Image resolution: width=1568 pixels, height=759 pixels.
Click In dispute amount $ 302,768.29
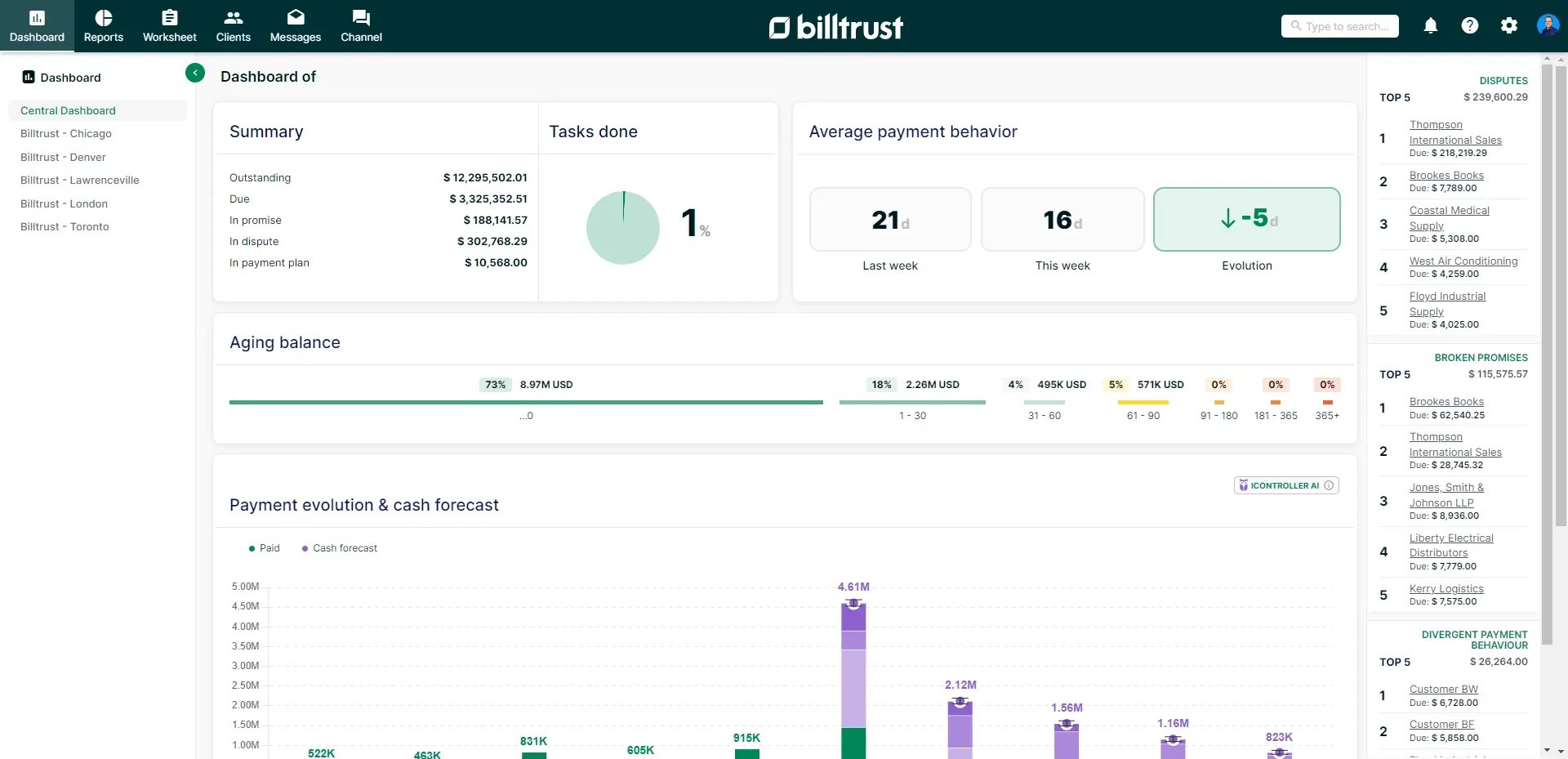(492, 241)
